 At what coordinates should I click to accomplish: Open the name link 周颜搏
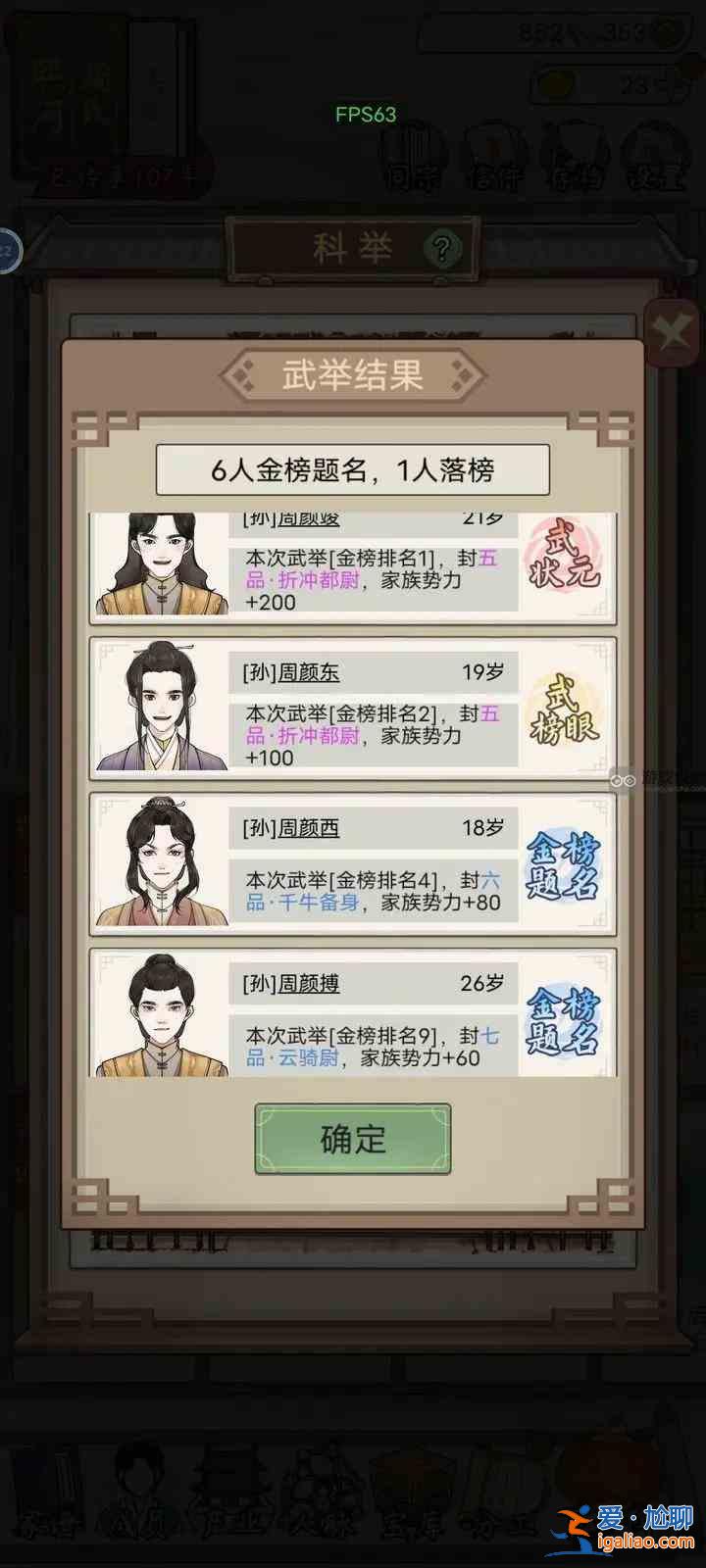coord(309,983)
